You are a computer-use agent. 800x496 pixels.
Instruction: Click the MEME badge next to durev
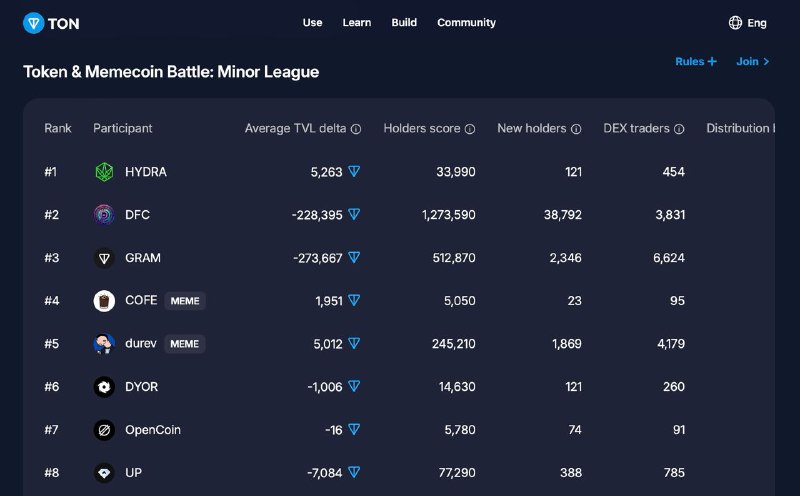tap(184, 344)
